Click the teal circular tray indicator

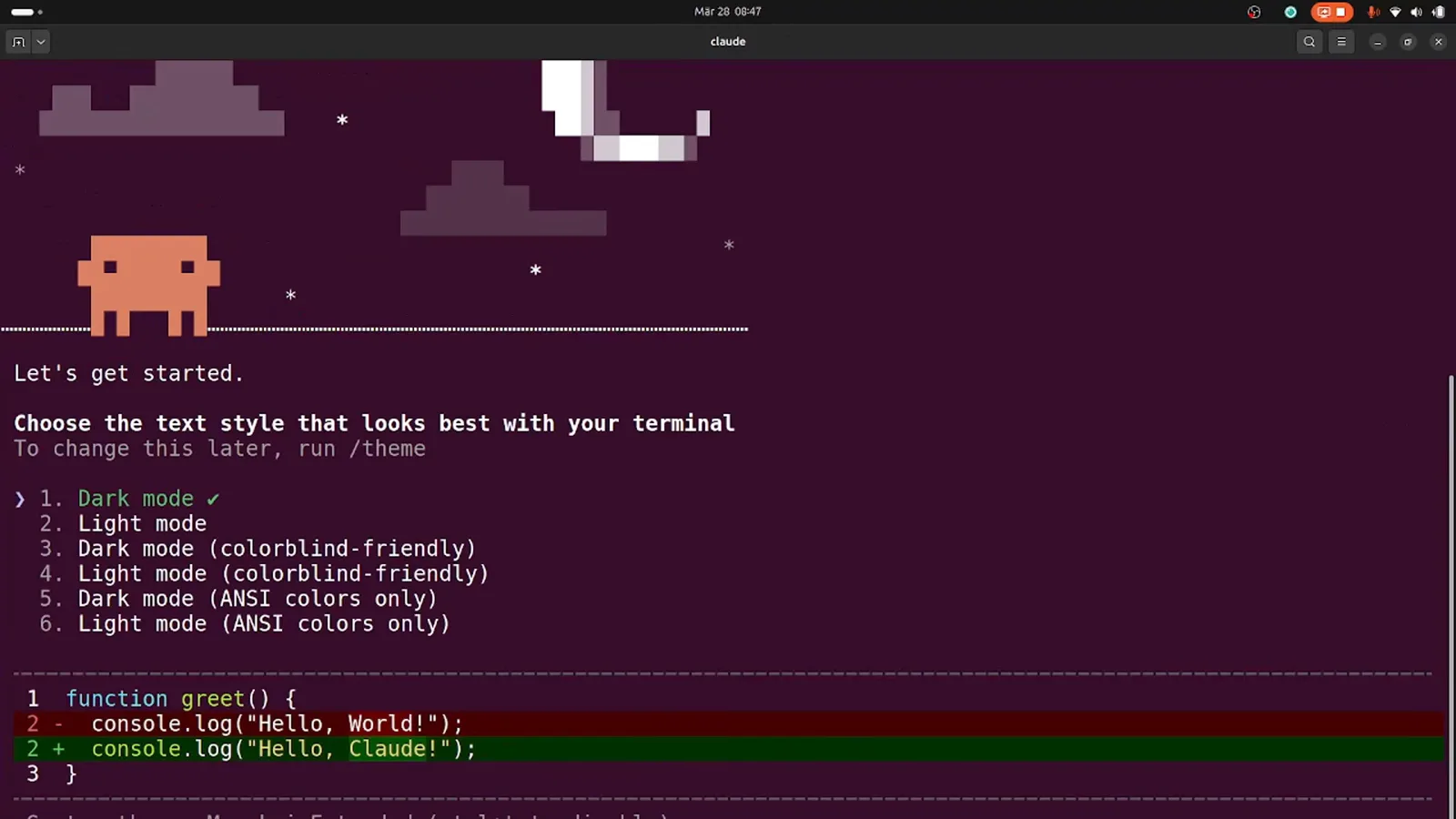[x=1290, y=12]
